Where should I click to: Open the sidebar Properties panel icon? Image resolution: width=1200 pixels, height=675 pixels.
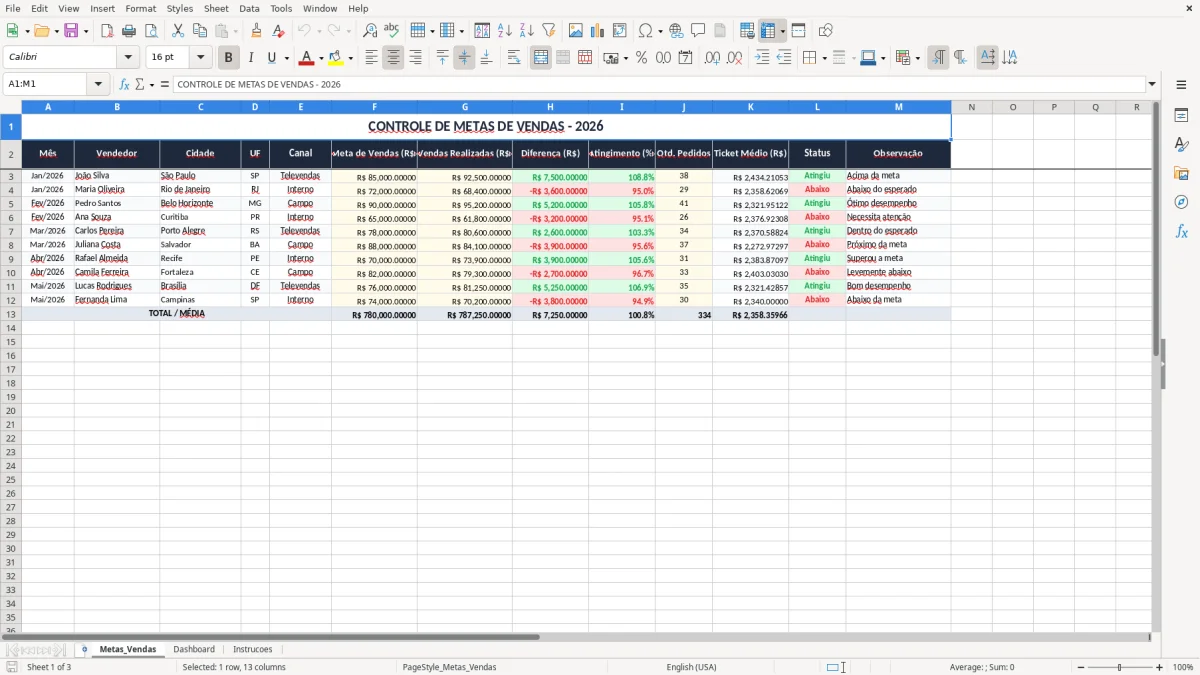[x=1181, y=116]
